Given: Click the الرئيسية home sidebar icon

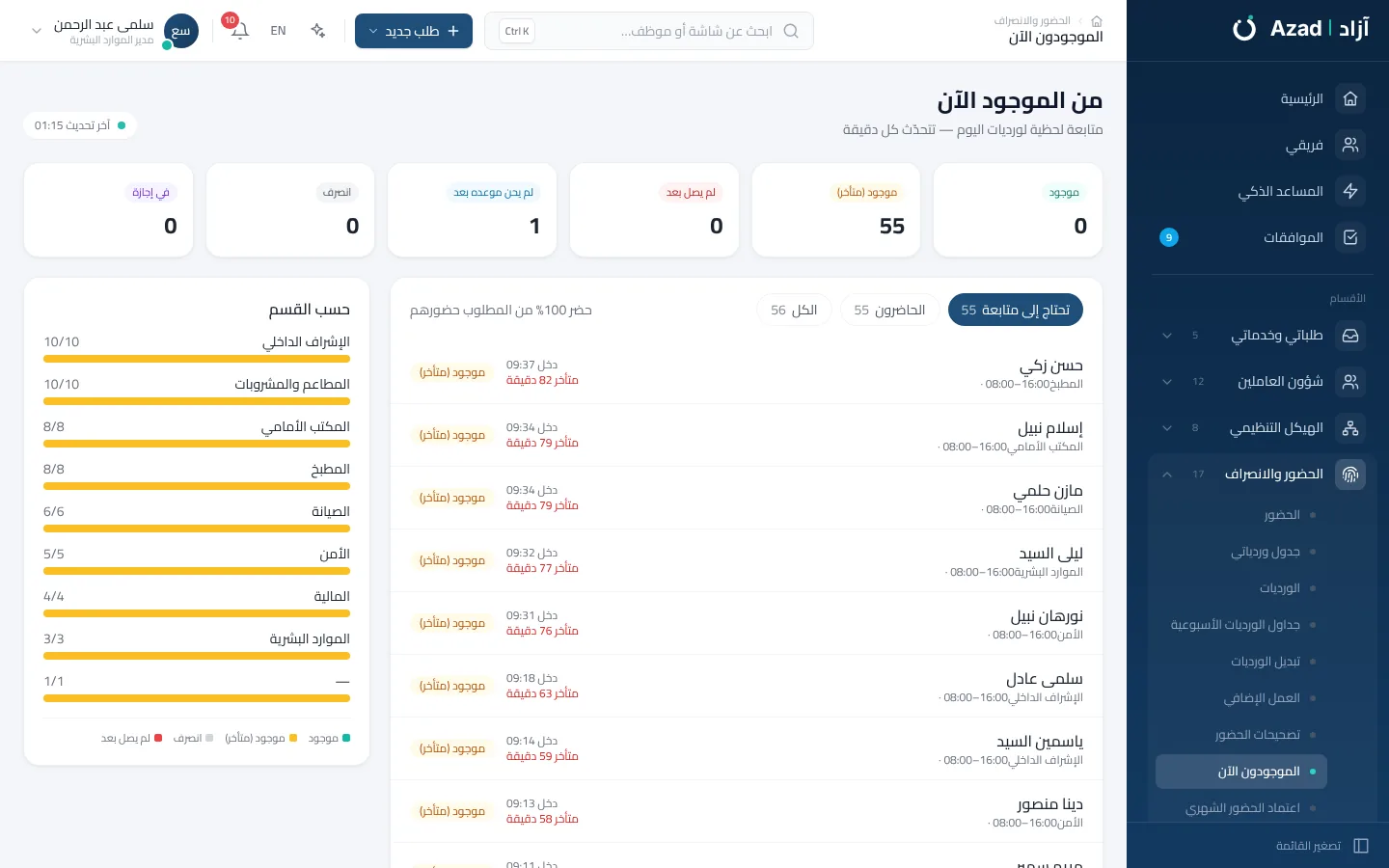Looking at the screenshot, I should tap(1350, 98).
